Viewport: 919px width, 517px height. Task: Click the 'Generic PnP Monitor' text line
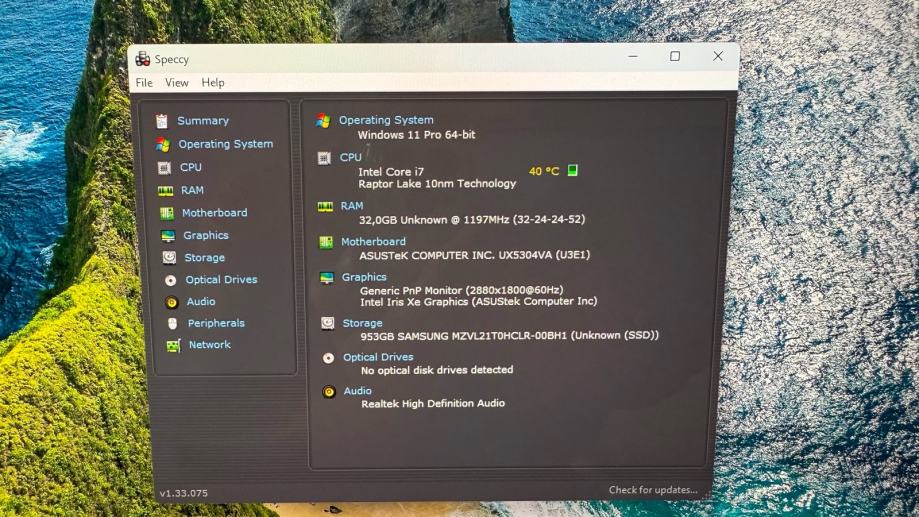(462, 290)
